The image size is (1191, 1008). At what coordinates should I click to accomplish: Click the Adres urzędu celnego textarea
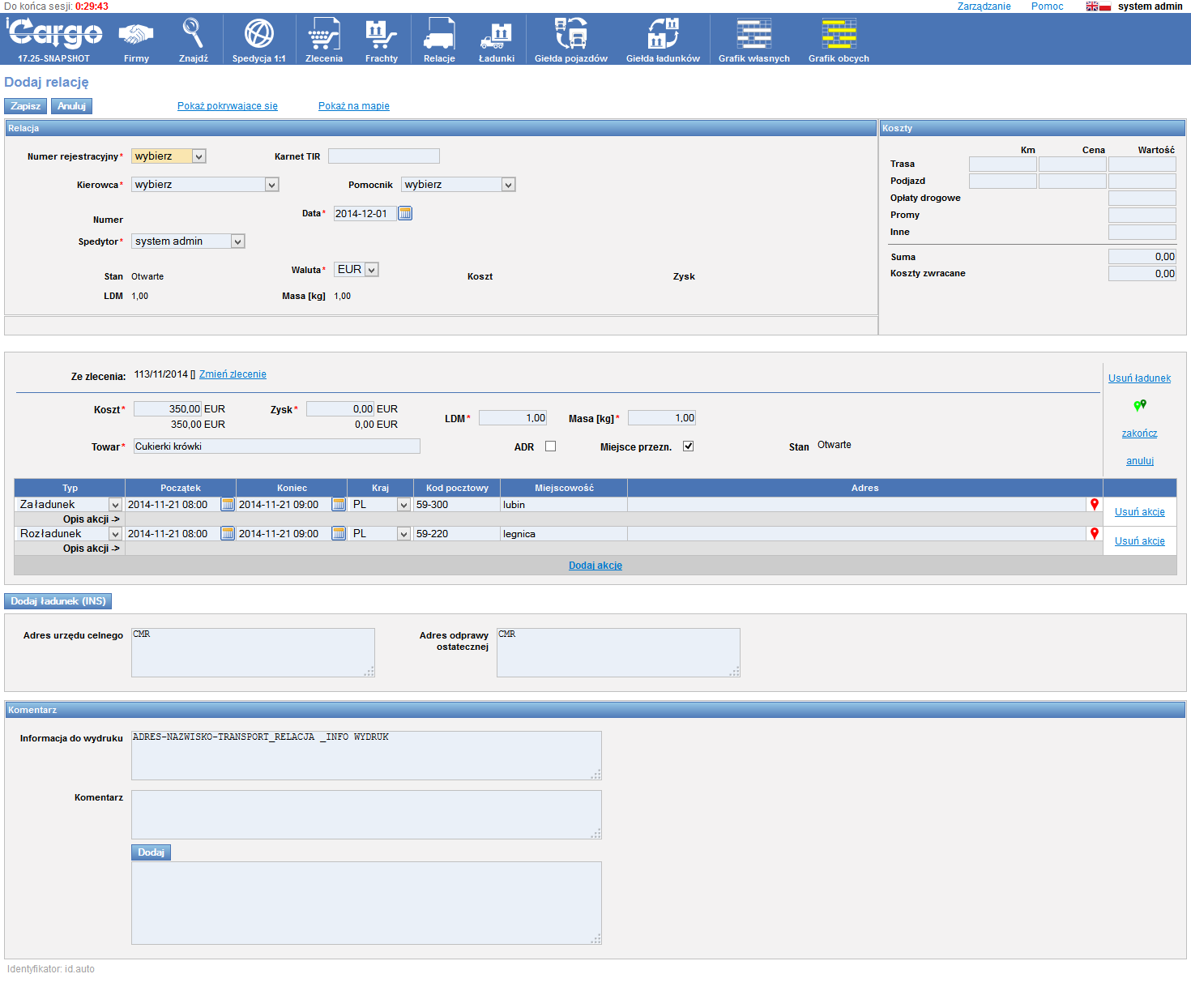pos(253,652)
